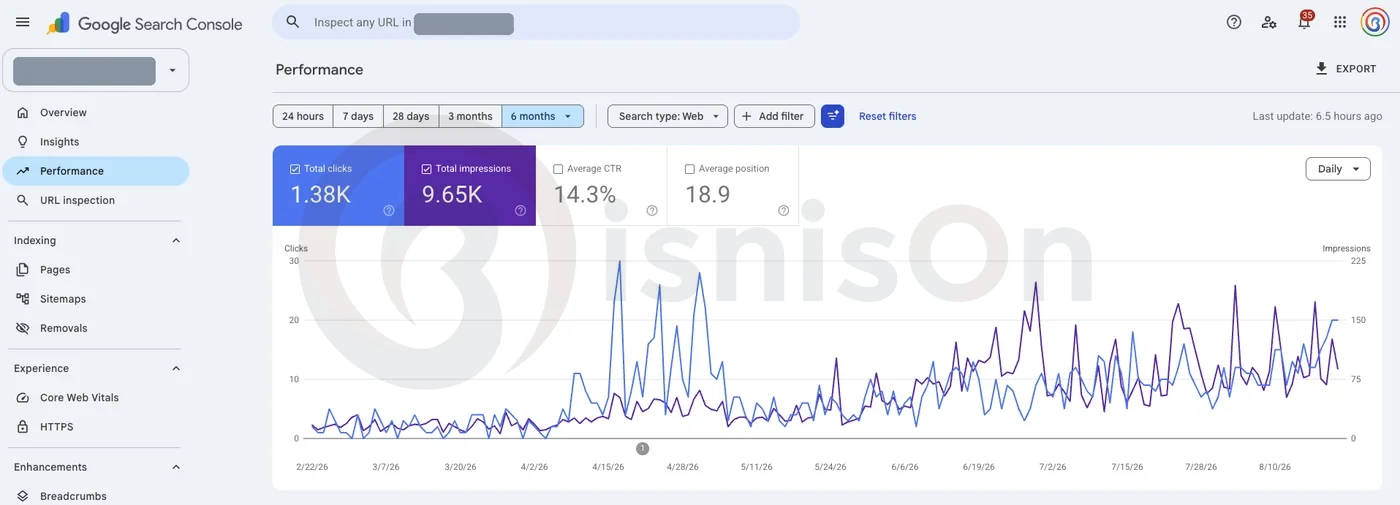
Task: Click the '7/2/26' date on chart axis
Action: [1052, 467]
